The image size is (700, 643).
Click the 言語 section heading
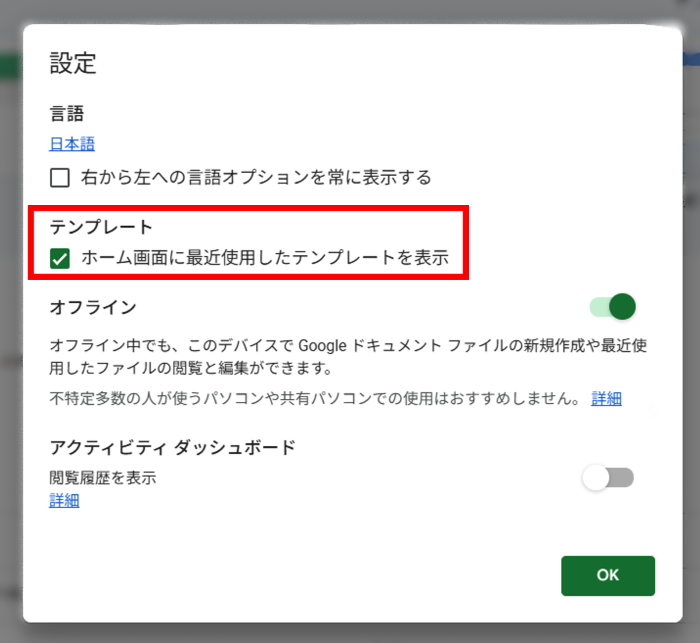tap(67, 115)
